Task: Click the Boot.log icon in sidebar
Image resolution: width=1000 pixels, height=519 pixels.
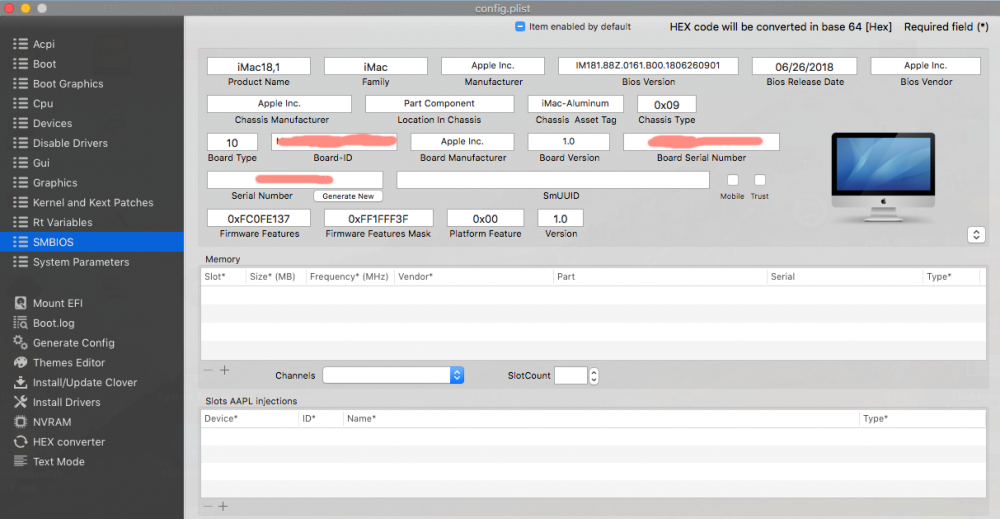Action: [x=20, y=323]
